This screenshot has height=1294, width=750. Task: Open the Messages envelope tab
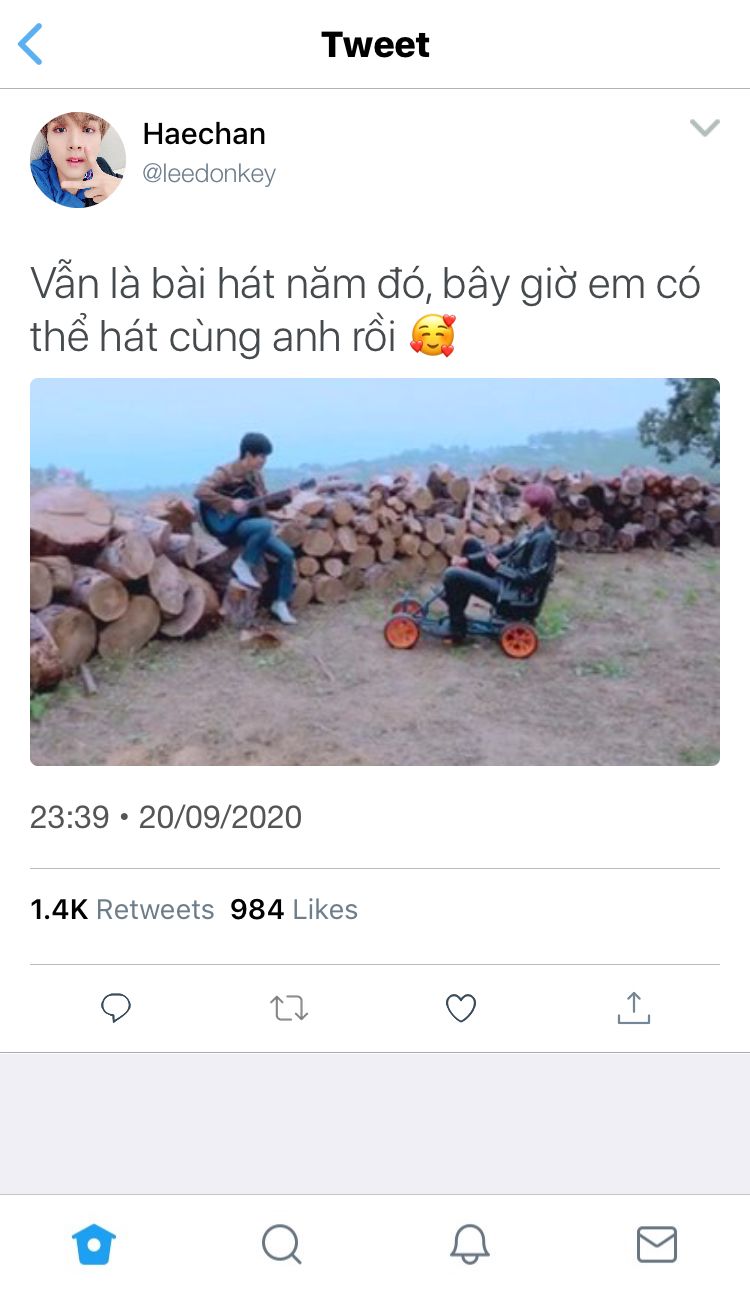pos(657,1245)
